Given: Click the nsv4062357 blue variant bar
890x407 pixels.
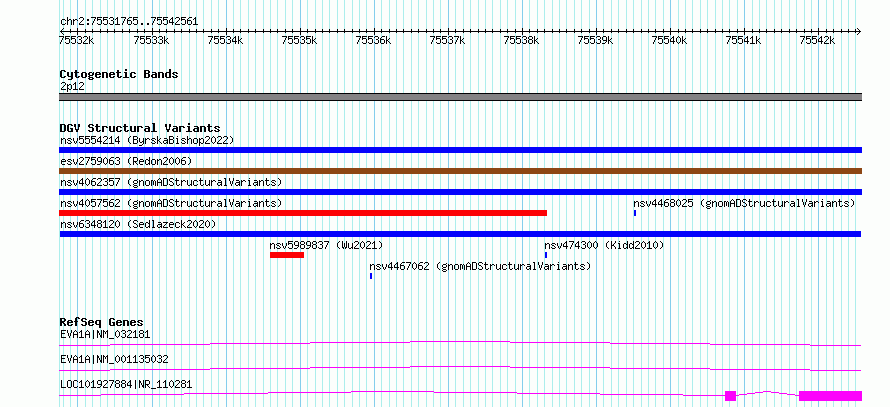Looking at the screenshot, I should point(460,192).
